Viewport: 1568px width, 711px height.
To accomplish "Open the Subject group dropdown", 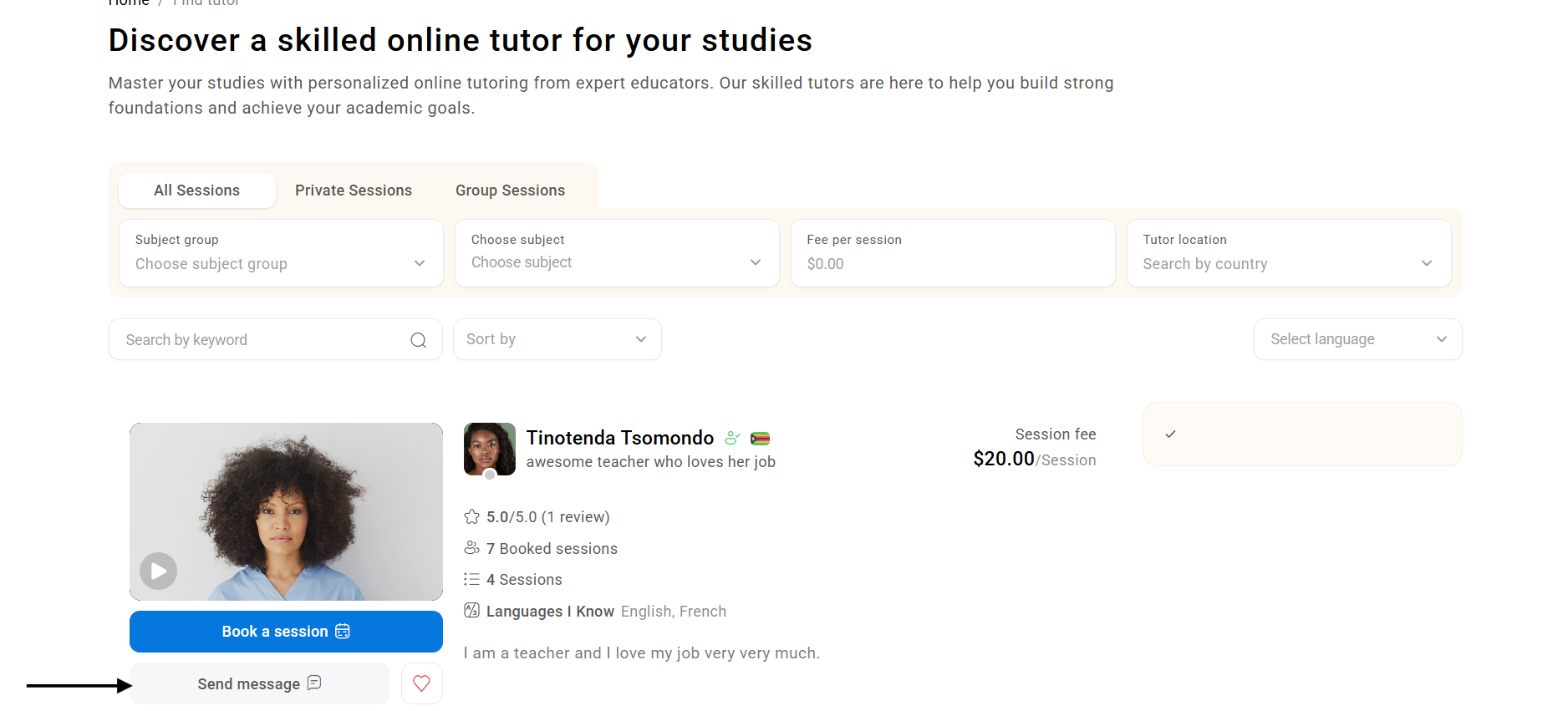I will pos(281,253).
